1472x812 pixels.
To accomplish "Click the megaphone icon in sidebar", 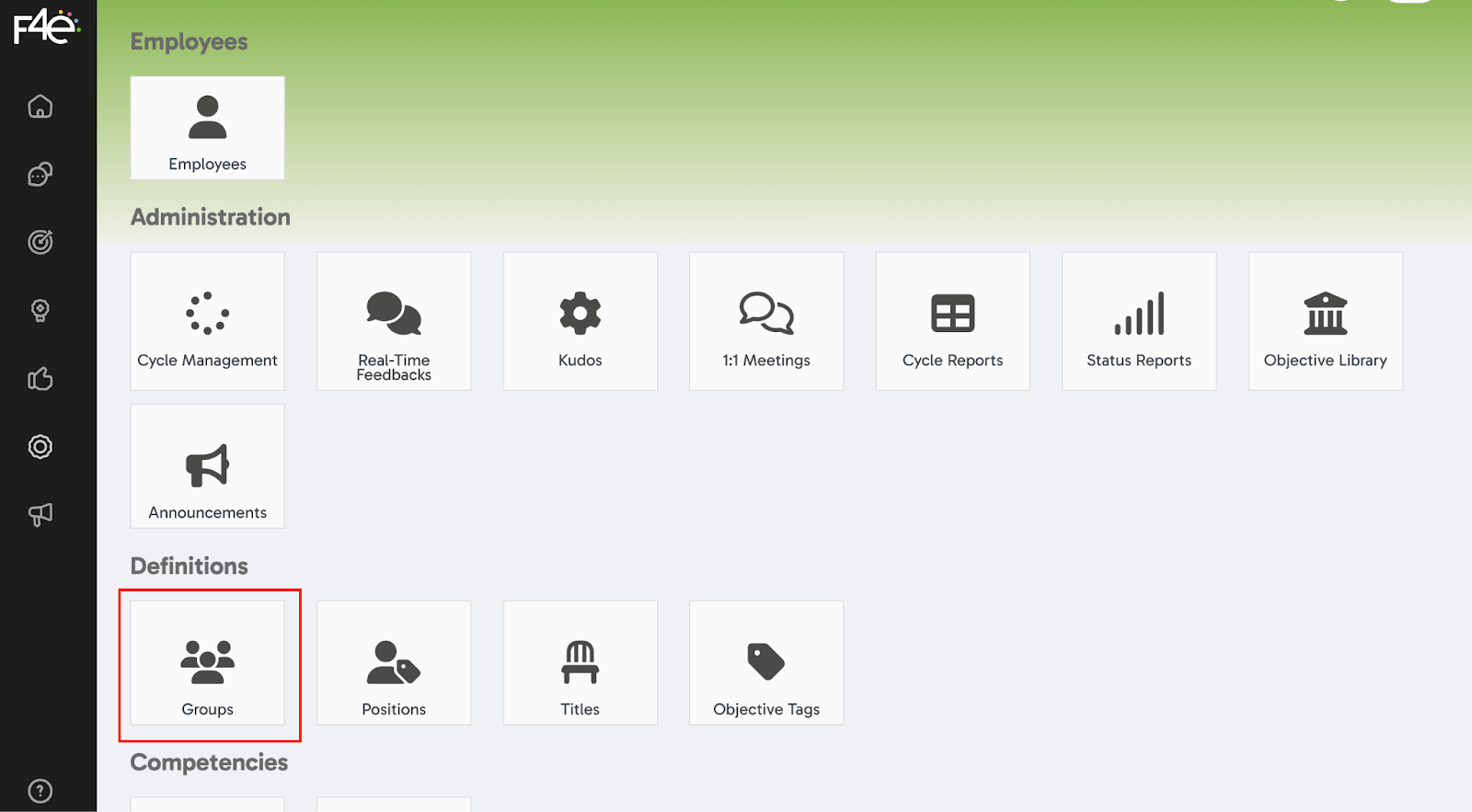I will [x=40, y=515].
